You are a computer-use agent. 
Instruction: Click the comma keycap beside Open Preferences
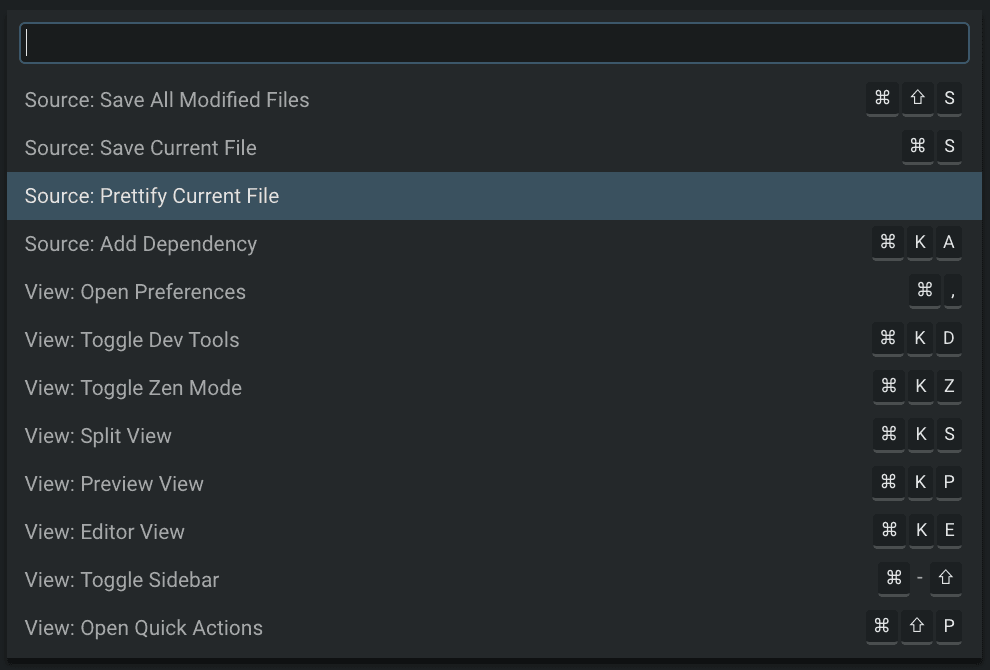coord(951,291)
